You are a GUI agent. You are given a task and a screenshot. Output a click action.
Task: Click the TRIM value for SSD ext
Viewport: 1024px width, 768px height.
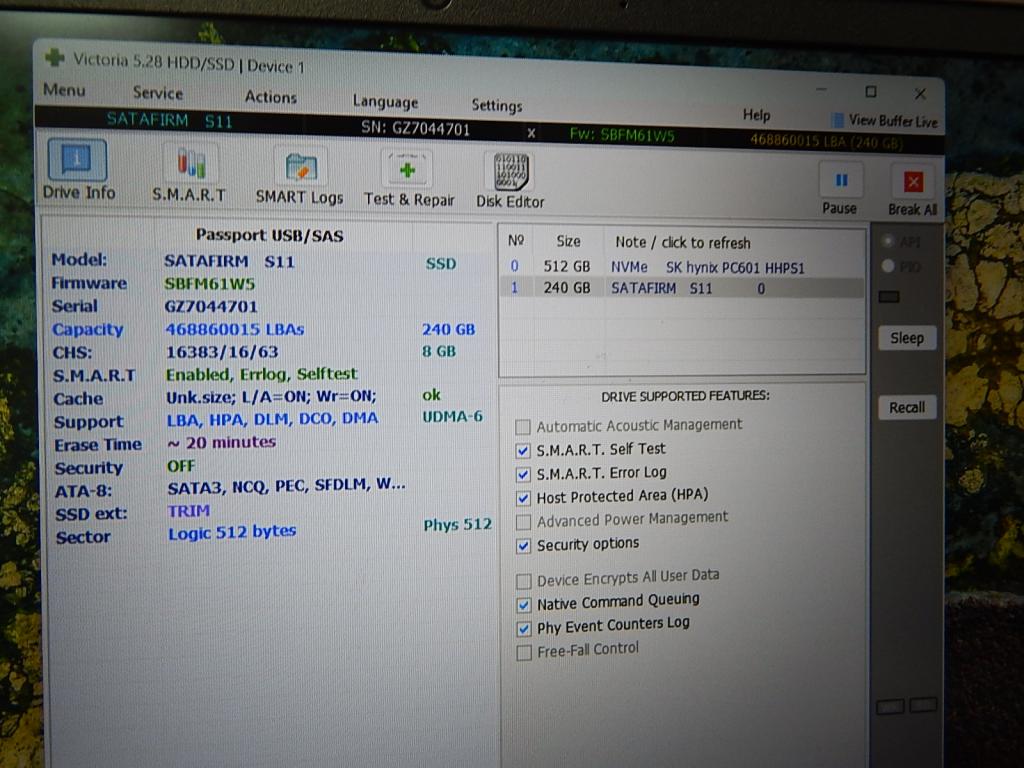189,511
